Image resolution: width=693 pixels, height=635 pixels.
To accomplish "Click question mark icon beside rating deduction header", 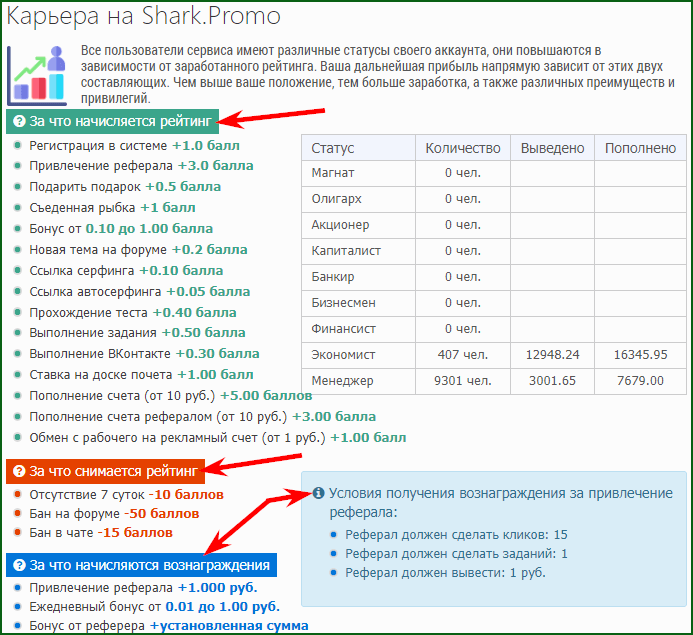I will (x=19, y=471).
